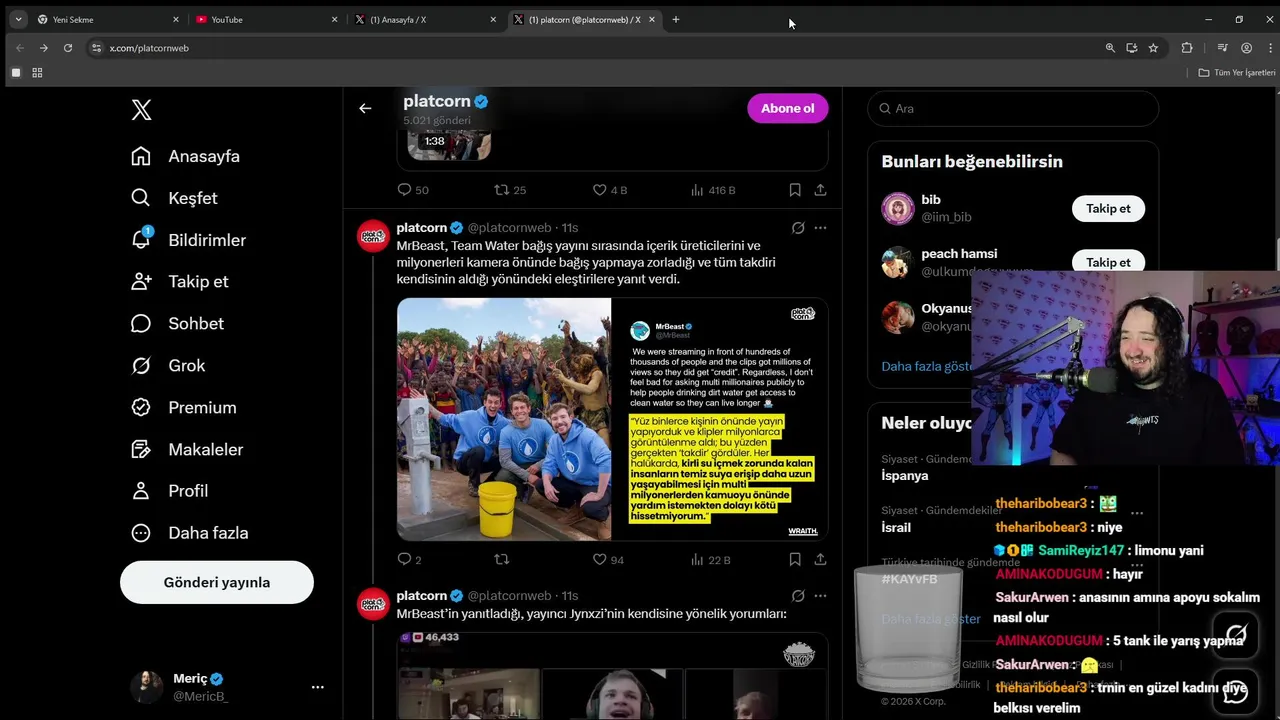Screen dimensions: 1280x720
Task: Click Gönderi yayınla post button
Action: (x=217, y=582)
